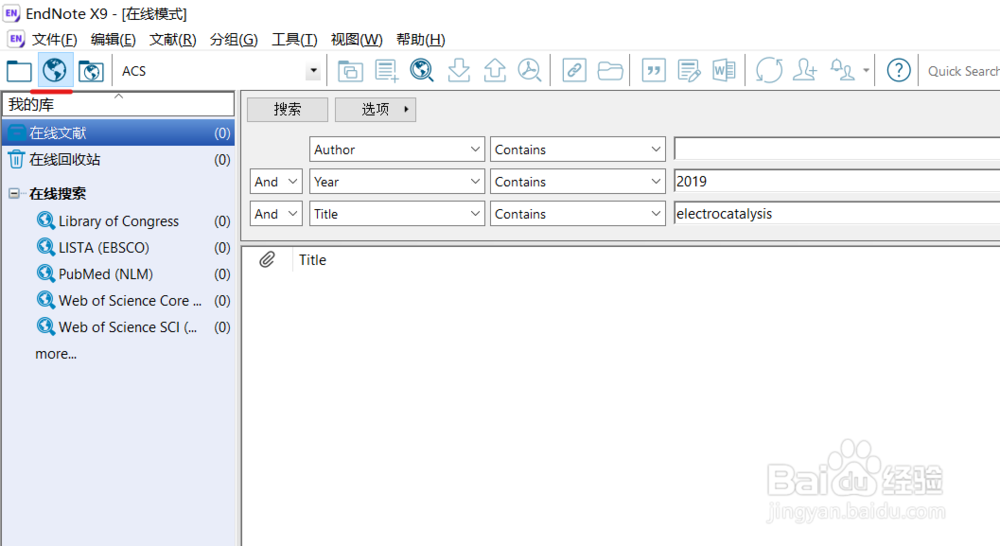Viewport: 1000px width, 546px height.
Task: Switch to Local Library Mode icon
Action: 19,71
